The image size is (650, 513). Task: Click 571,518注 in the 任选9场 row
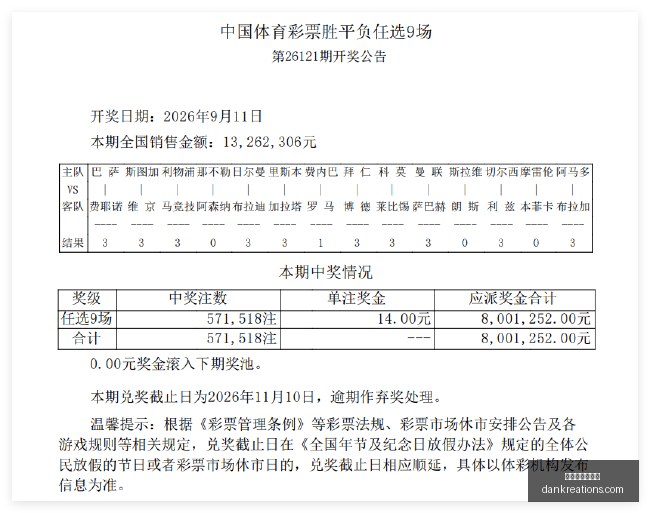point(242,319)
